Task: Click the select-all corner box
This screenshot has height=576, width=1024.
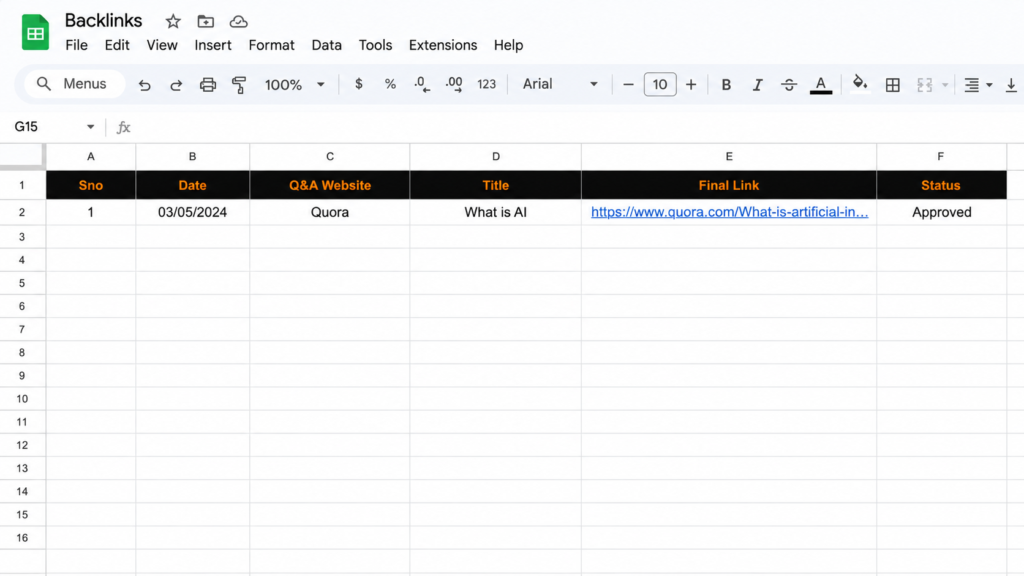Action: [22, 157]
